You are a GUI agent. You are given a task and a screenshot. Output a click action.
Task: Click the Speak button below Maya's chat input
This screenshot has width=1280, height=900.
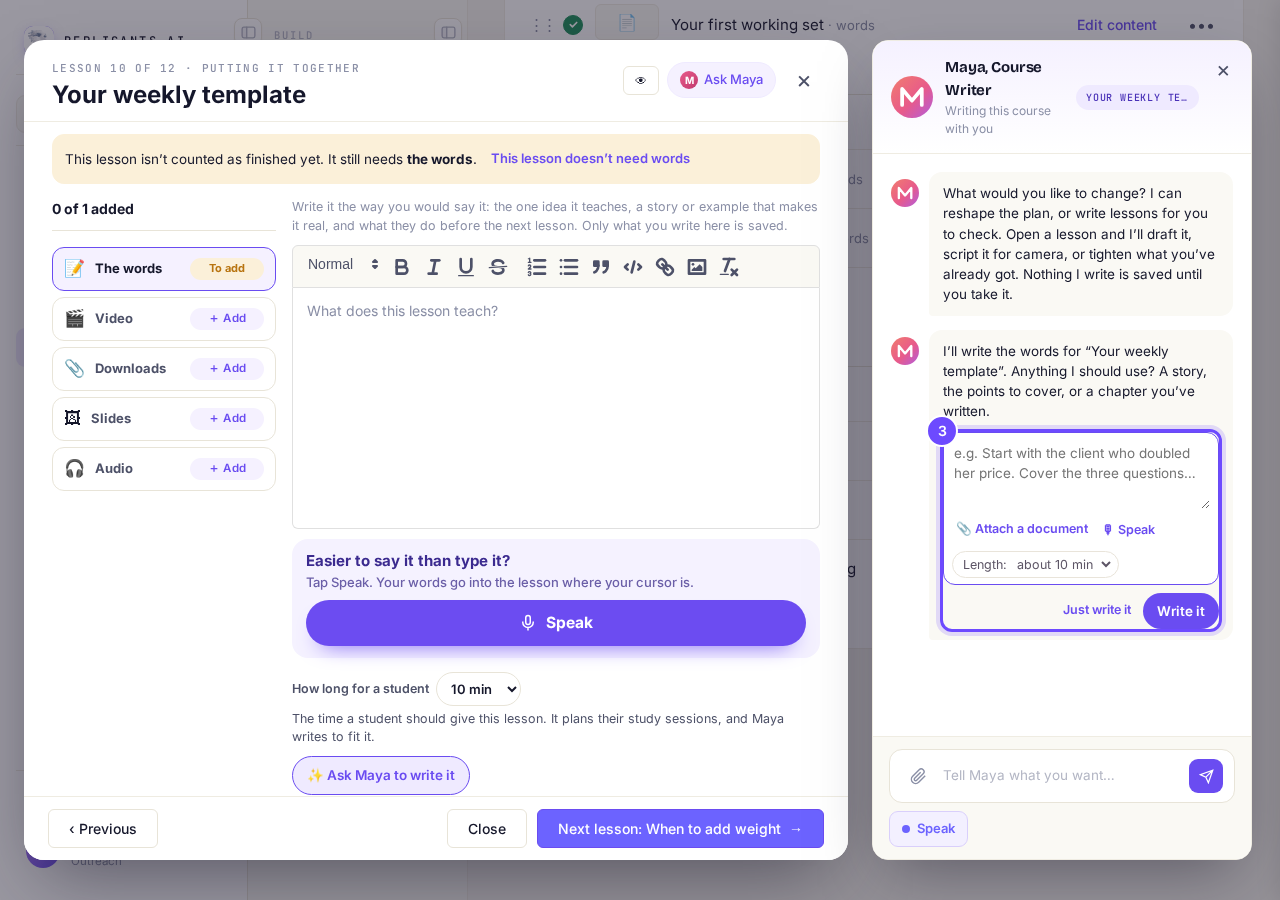point(928,829)
